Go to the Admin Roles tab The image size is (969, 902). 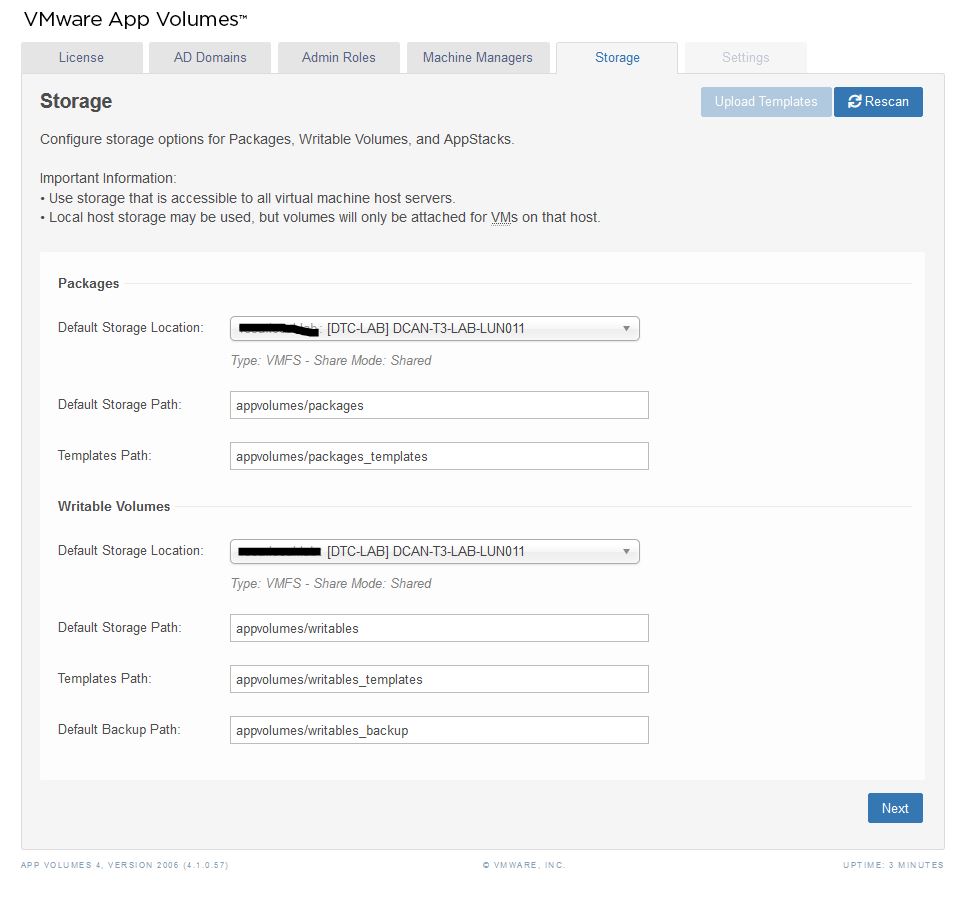[339, 57]
